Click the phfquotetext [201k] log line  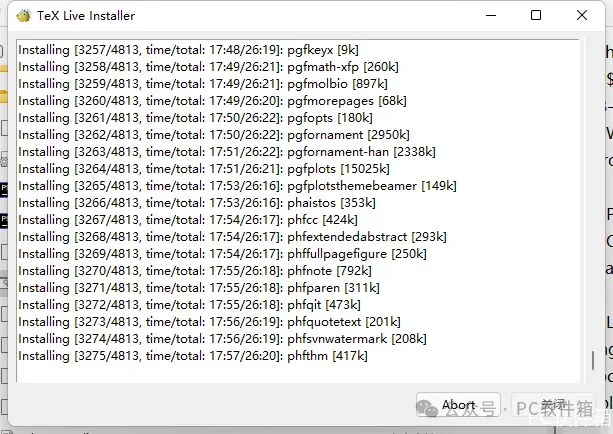(209, 322)
